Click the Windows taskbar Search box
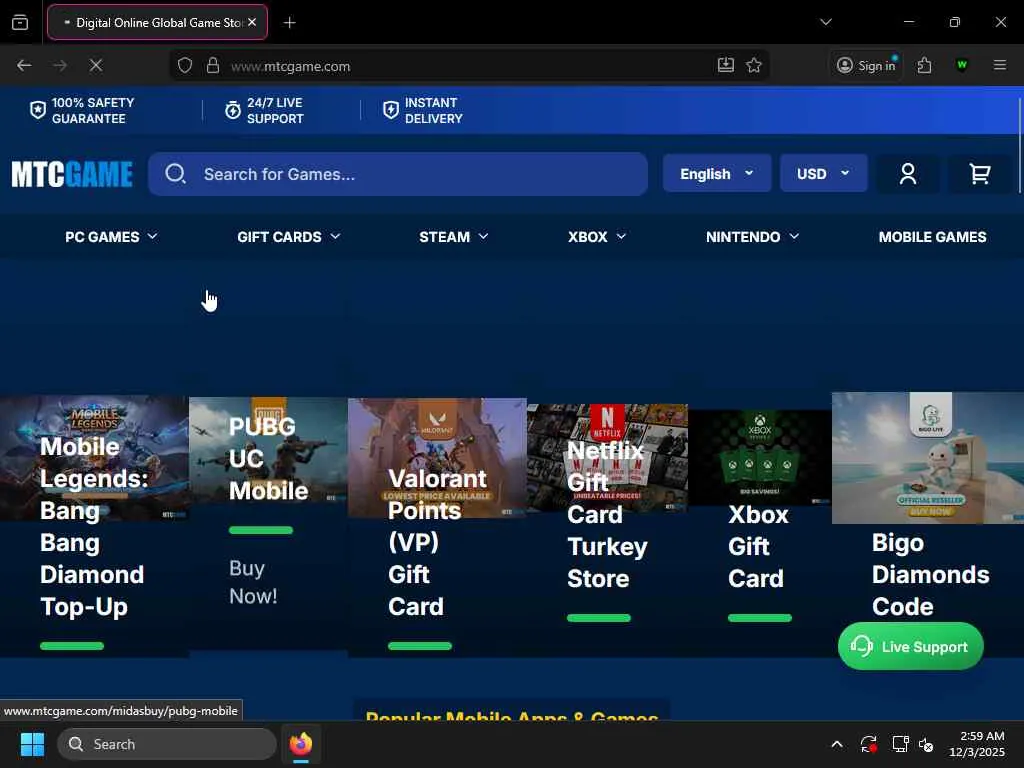This screenshot has width=1024, height=768. tap(167, 744)
